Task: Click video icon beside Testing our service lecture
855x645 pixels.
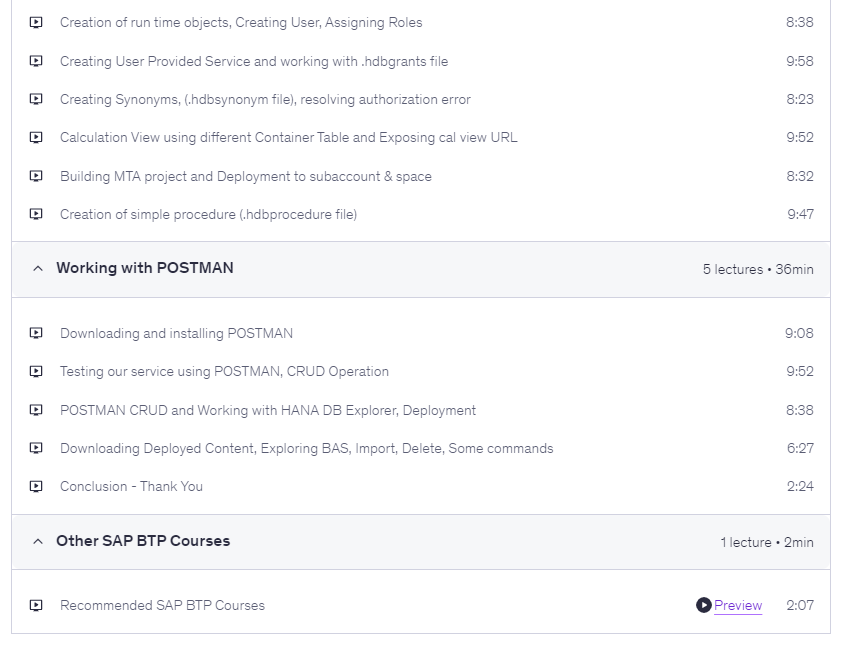Action: (36, 371)
